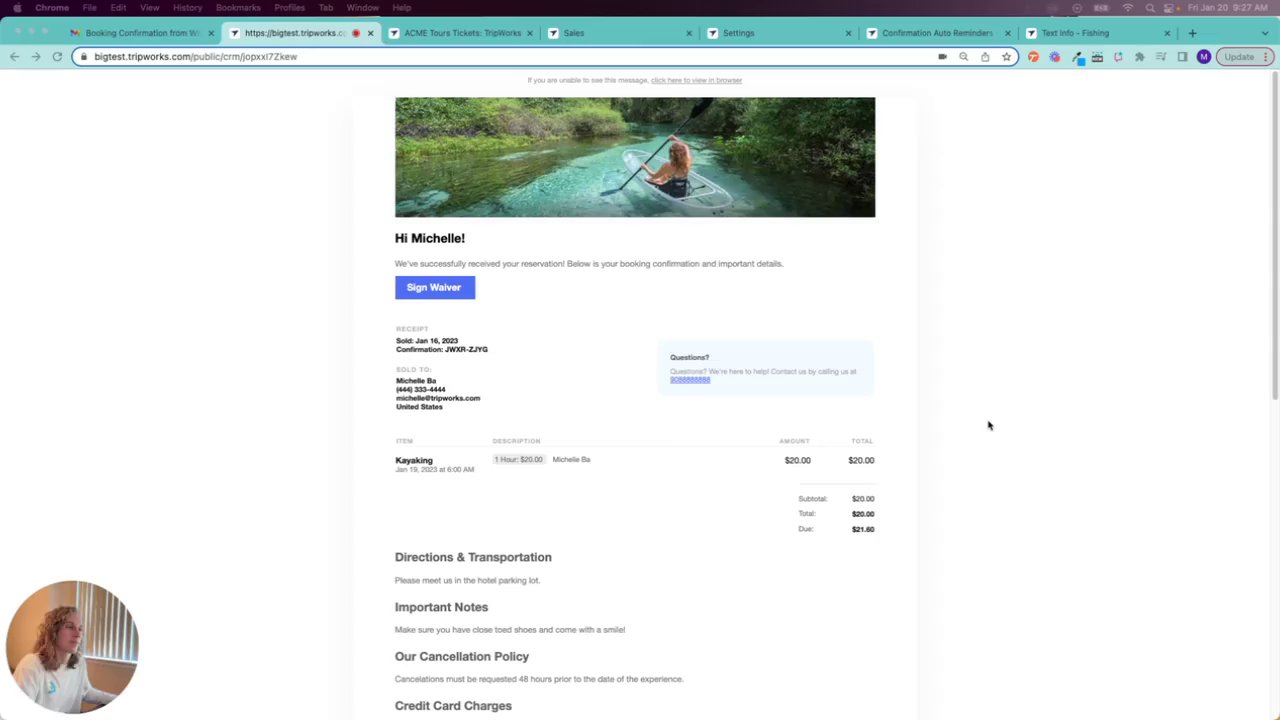Click the lock icon in the address bar
Image resolution: width=1280 pixels, height=720 pixels.
(x=84, y=57)
